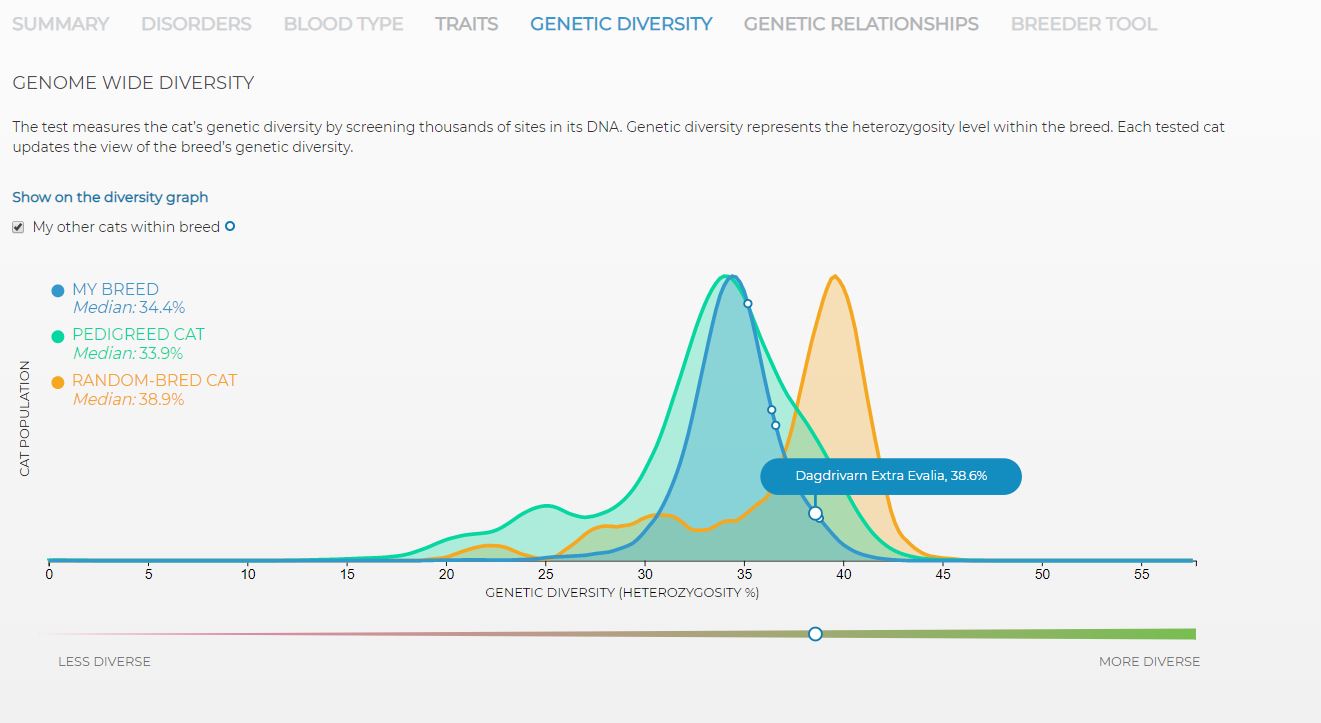Select the MY BREED legend label
This screenshot has height=723, width=1321.
coord(115,290)
